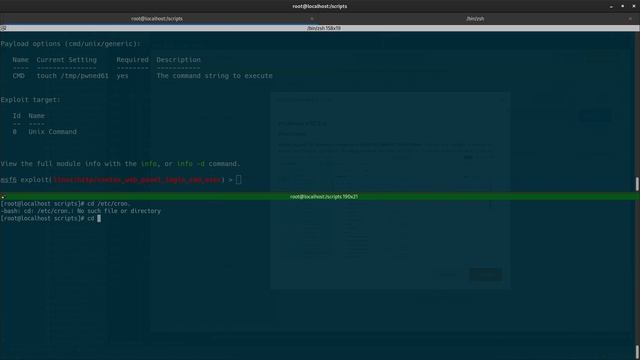Click the 'Unix Command' target name
This screenshot has width=640, height=360.
(52, 132)
